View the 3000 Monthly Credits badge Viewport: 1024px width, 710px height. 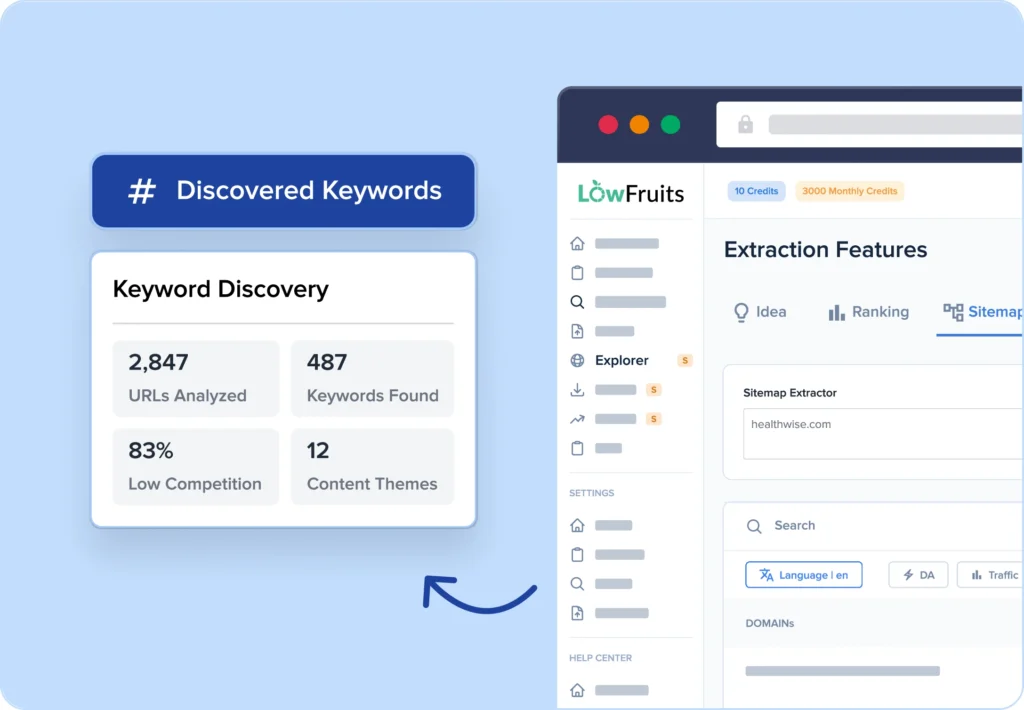click(850, 191)
